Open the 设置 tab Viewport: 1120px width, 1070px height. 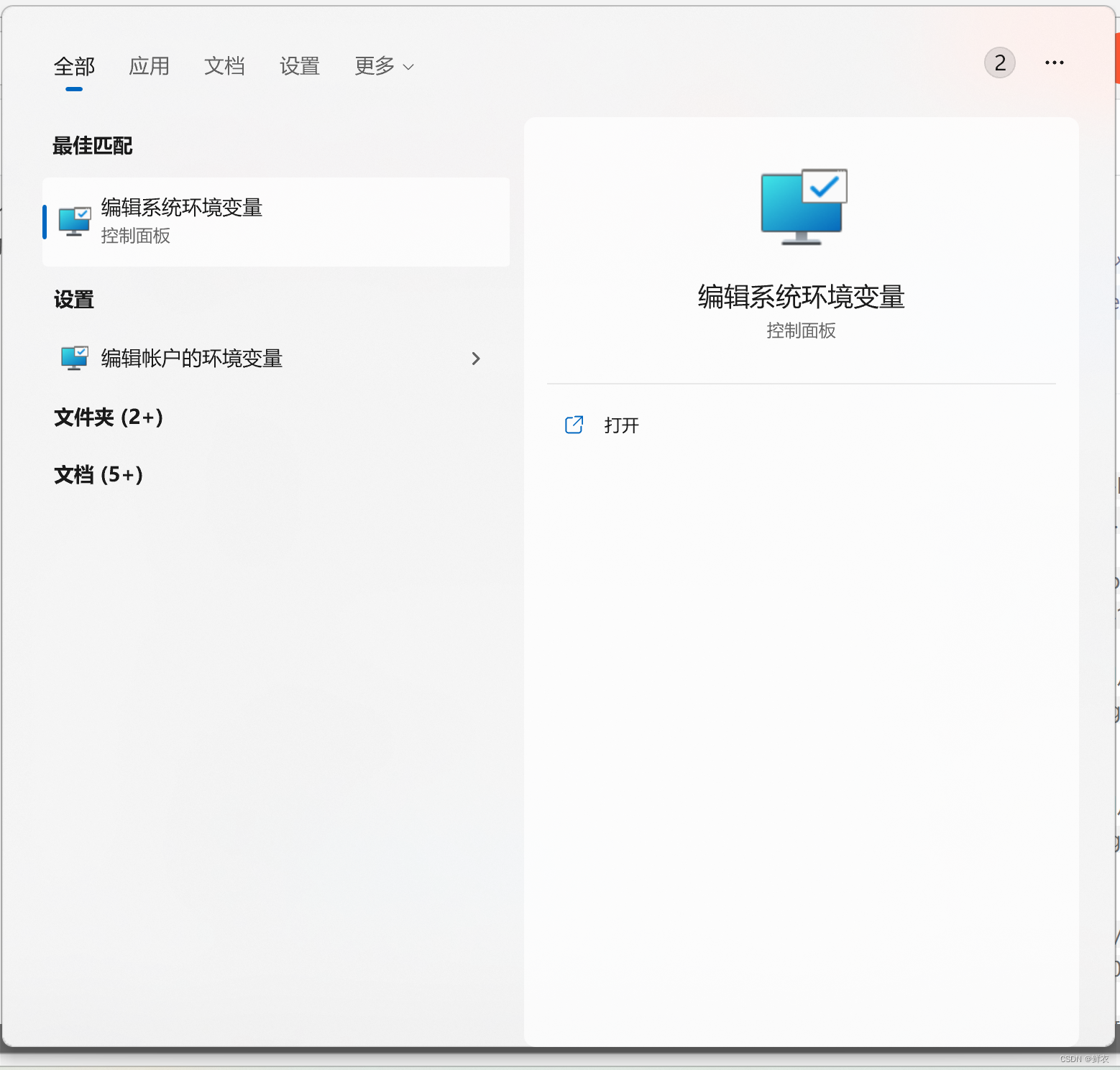click(x=299, y=66)
